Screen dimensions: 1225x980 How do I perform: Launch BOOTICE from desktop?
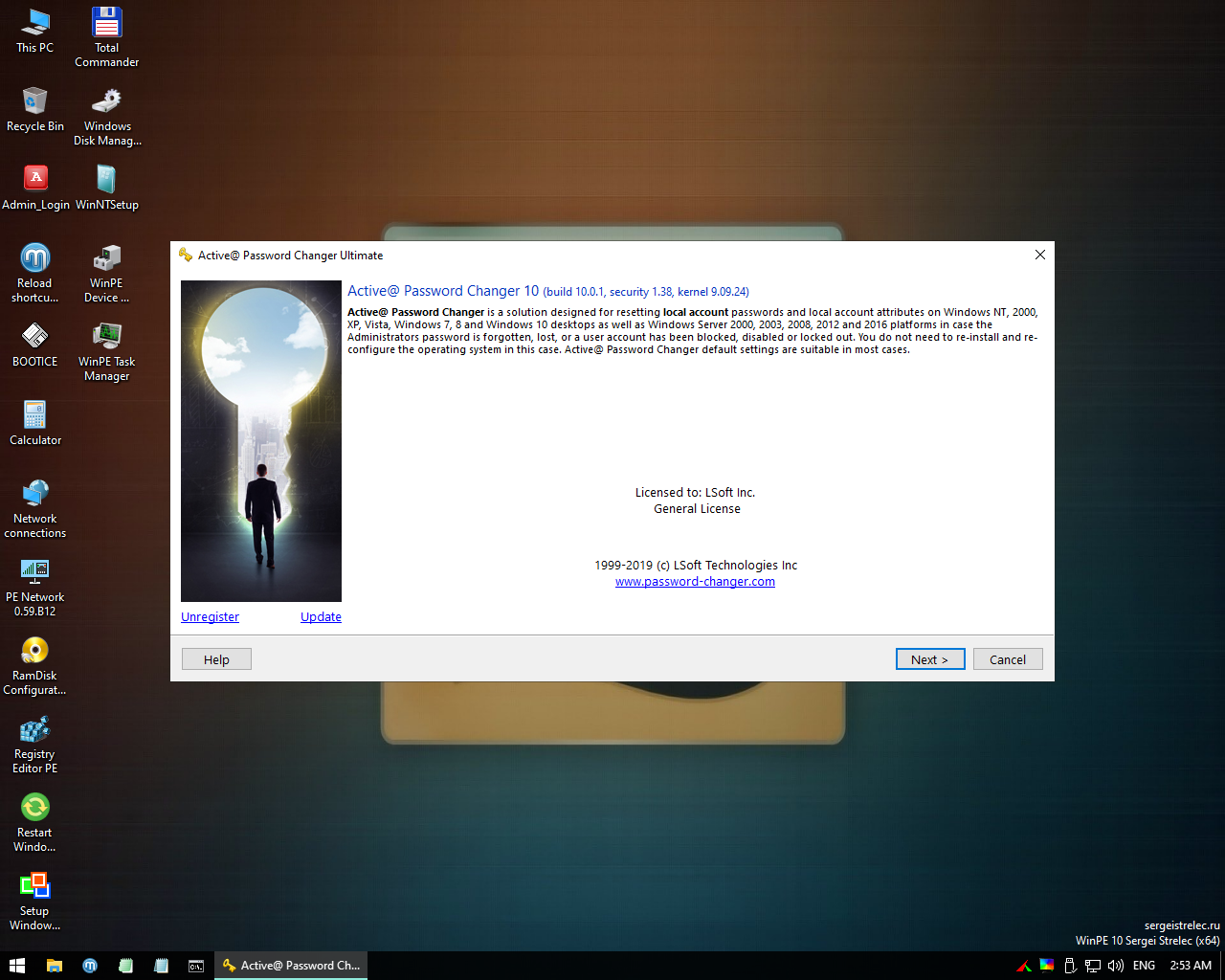[x=35, y=344]
